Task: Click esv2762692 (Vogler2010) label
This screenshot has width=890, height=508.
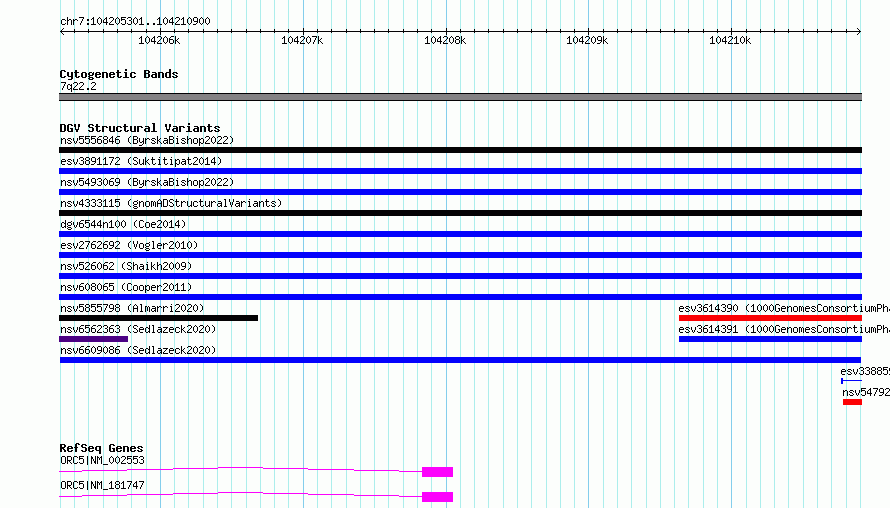Action: coord(129,245)
